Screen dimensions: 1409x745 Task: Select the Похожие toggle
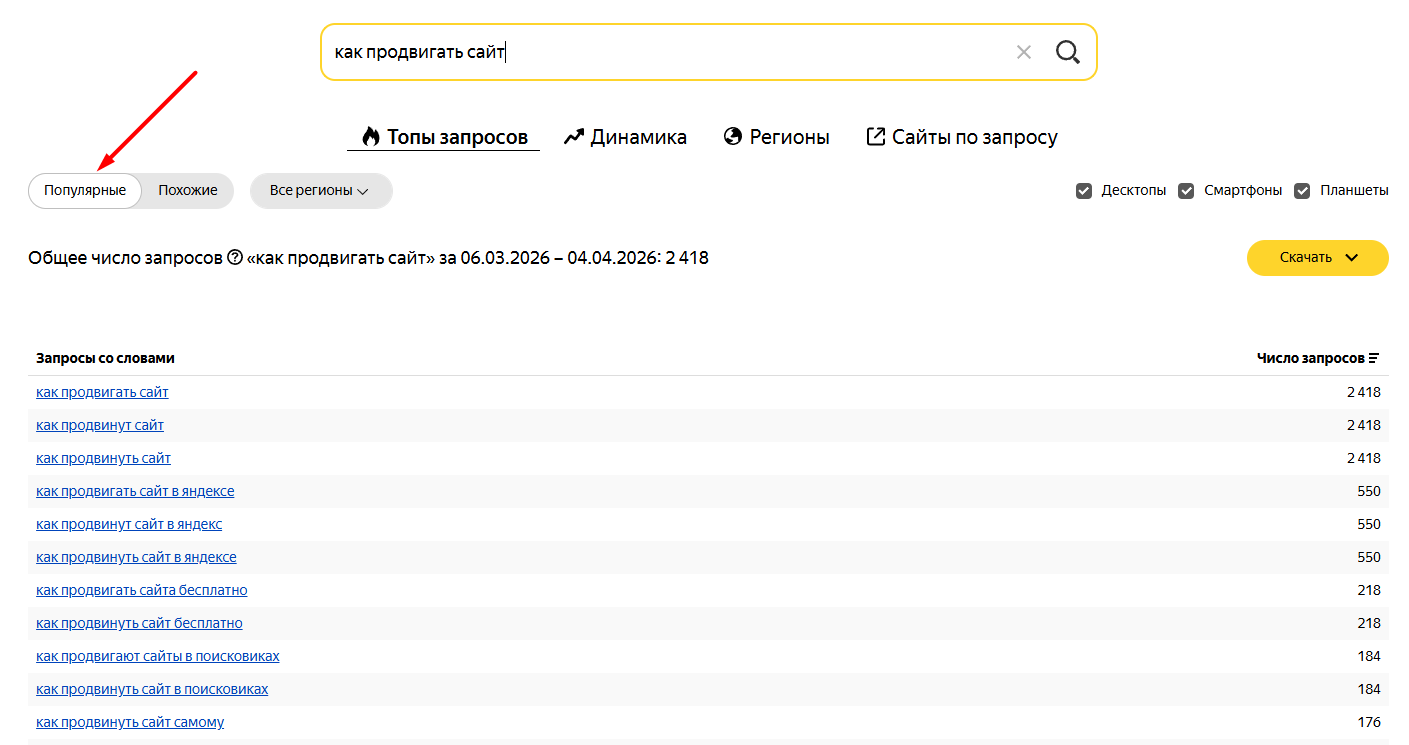[187, 190]
